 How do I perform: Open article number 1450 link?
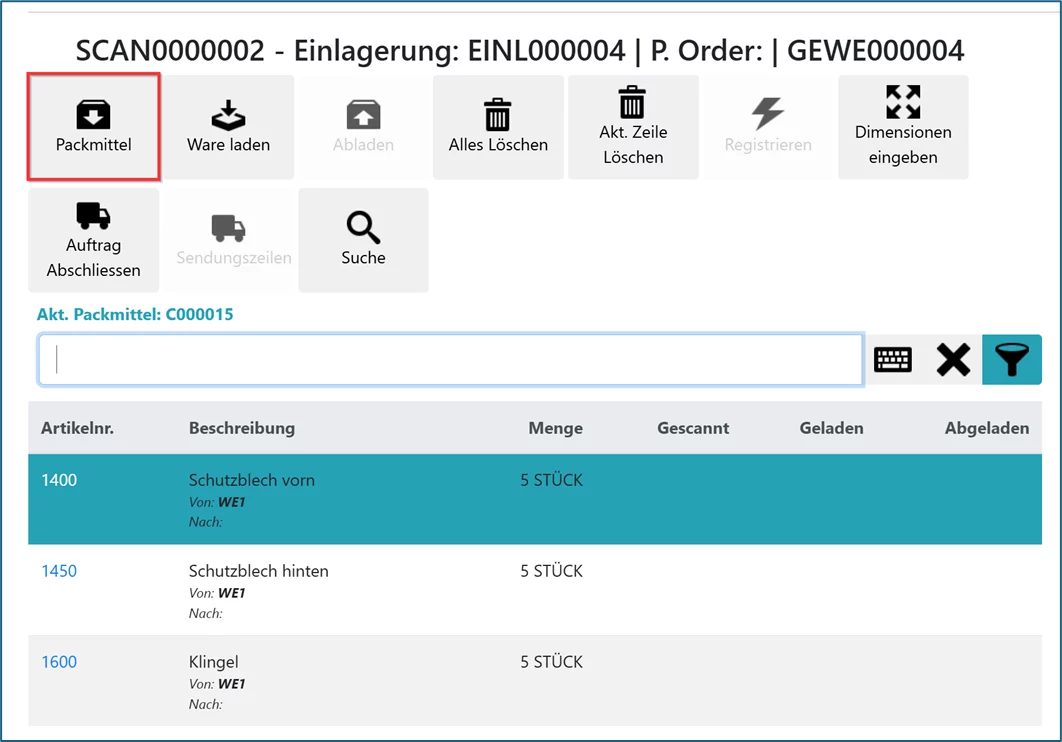[x=59, y=571]
